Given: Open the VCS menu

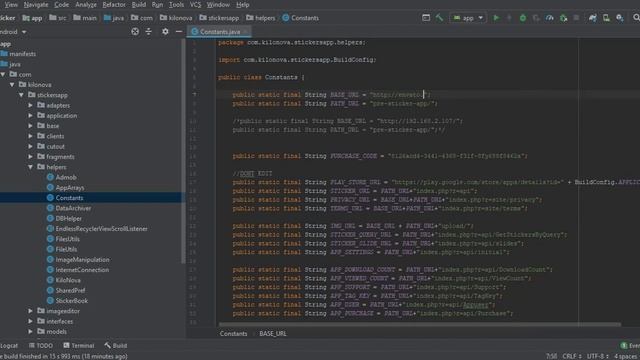Looking at the screenshot, I should tap(195, 4).
